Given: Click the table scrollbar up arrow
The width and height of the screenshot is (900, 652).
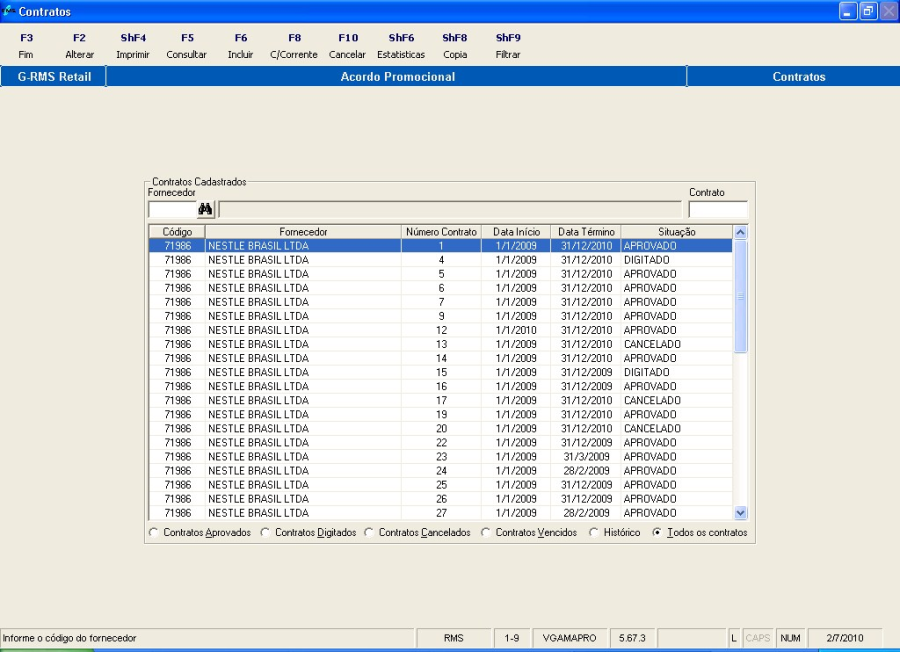Looking at the screenshot, I should coord(740,232).
